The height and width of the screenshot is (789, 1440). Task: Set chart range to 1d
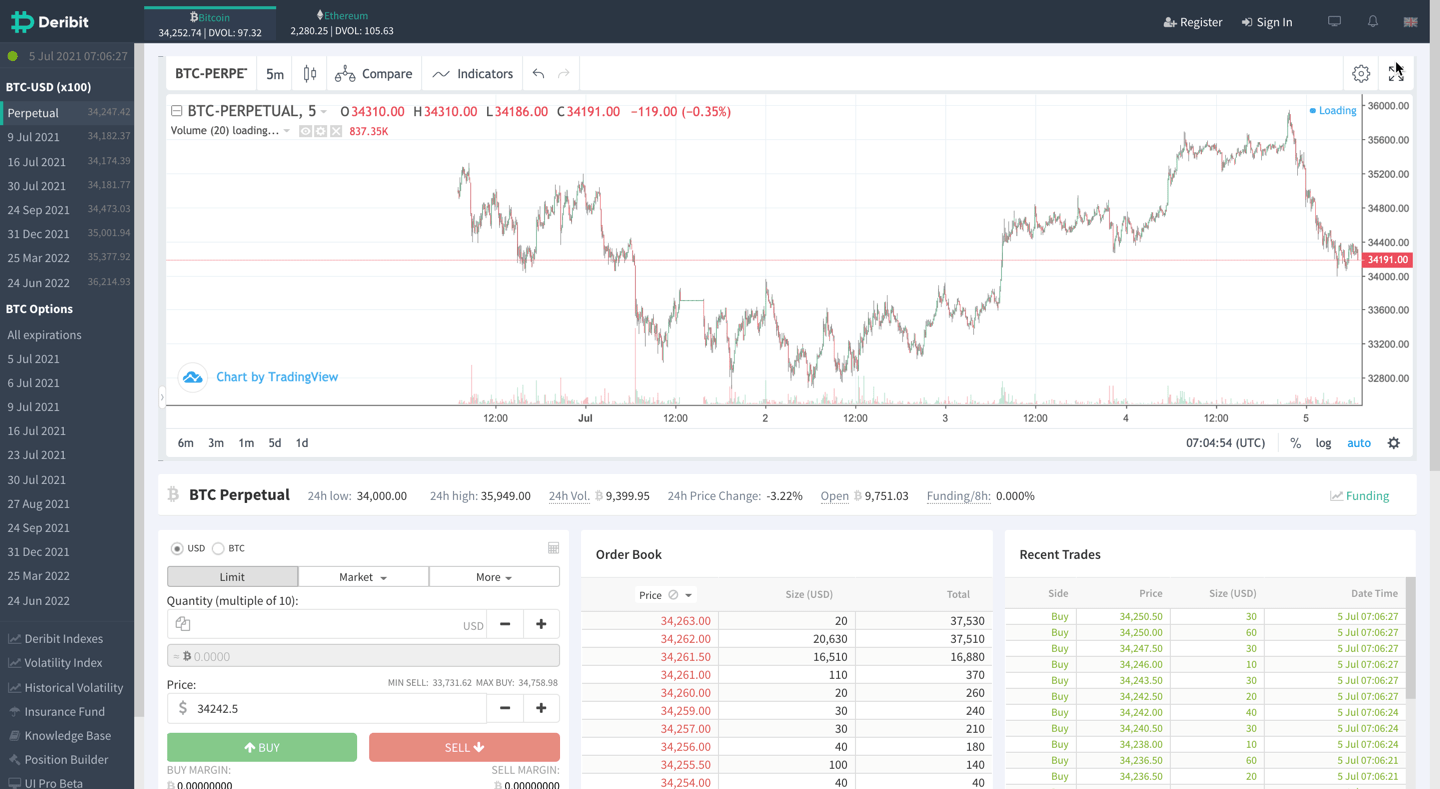point(302,443)
